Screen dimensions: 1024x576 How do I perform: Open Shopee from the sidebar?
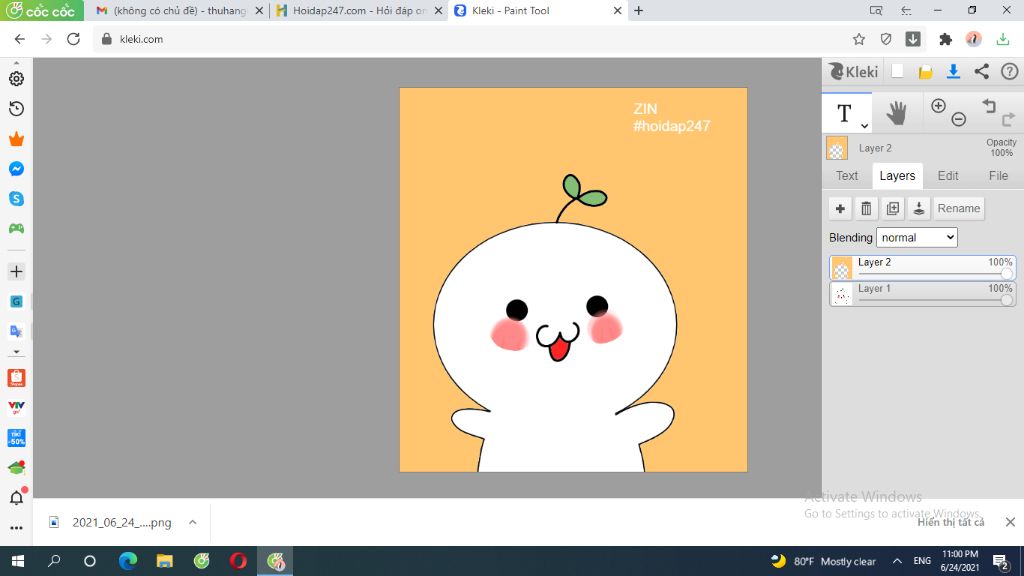click(16, 377)
